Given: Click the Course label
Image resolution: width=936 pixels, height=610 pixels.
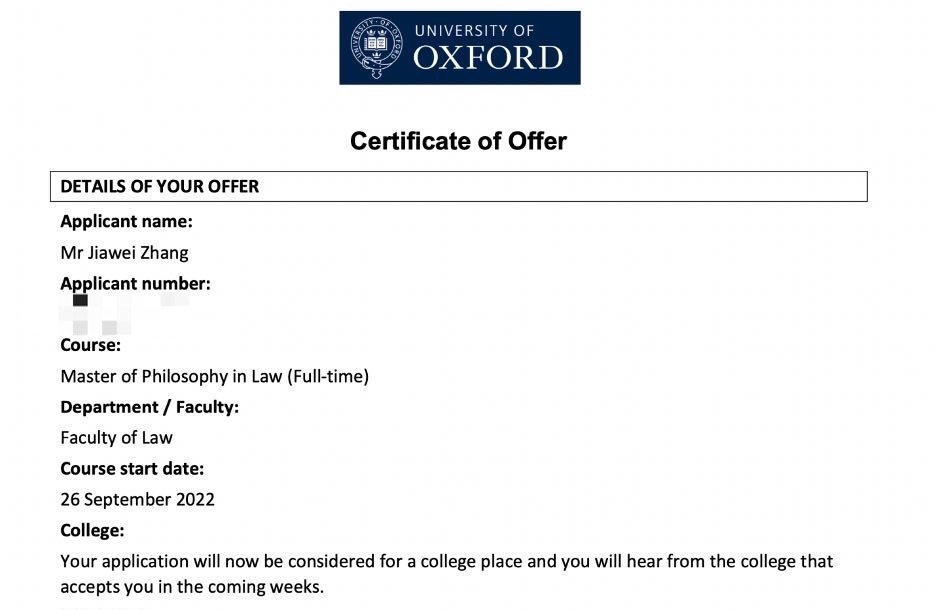Looking at the screenshot, I should [91, 345].
